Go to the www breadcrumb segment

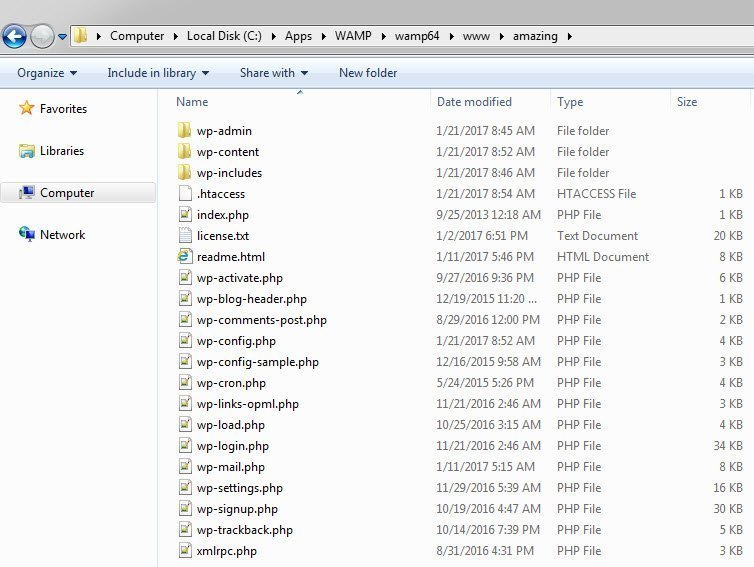click(476, 36)
